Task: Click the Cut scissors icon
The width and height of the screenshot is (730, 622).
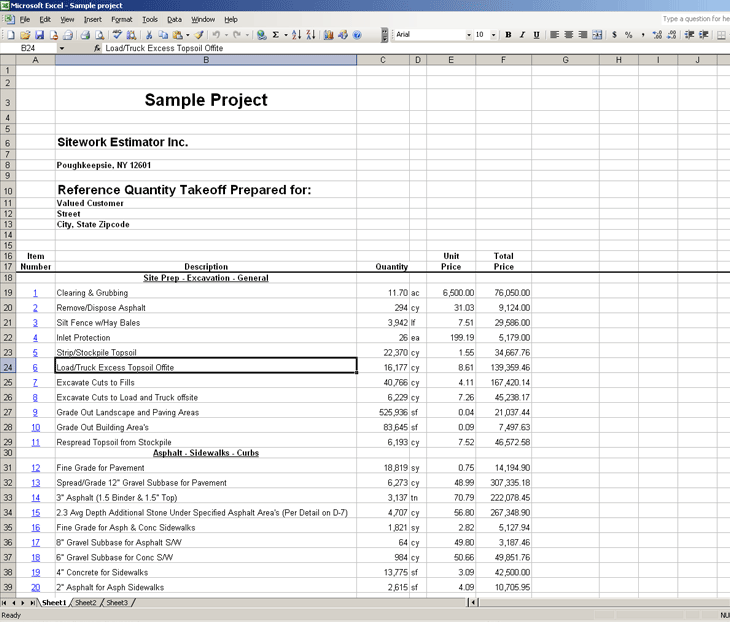Action: pyautogui.click(x=147, y=35)
